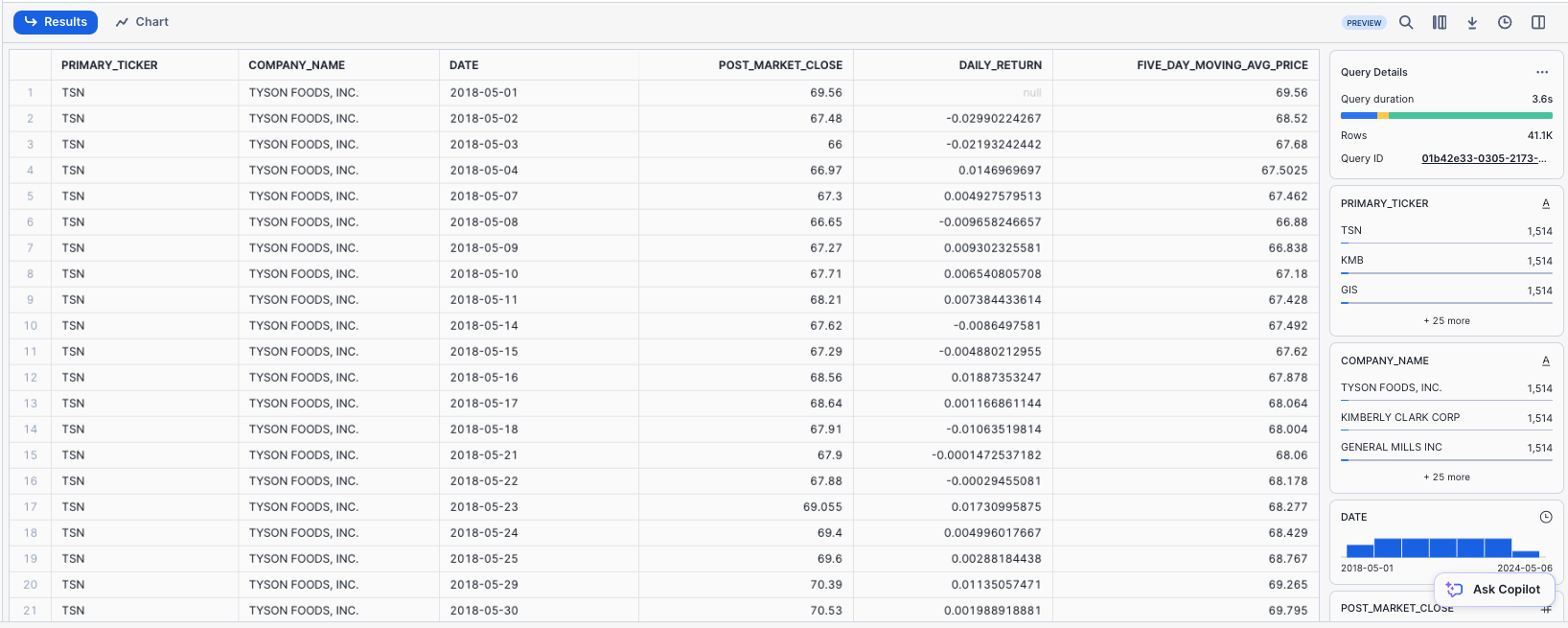Click the Rows count 41.1K
The width and height of the screenshot is (1568, 628).
coord(1540,136)
